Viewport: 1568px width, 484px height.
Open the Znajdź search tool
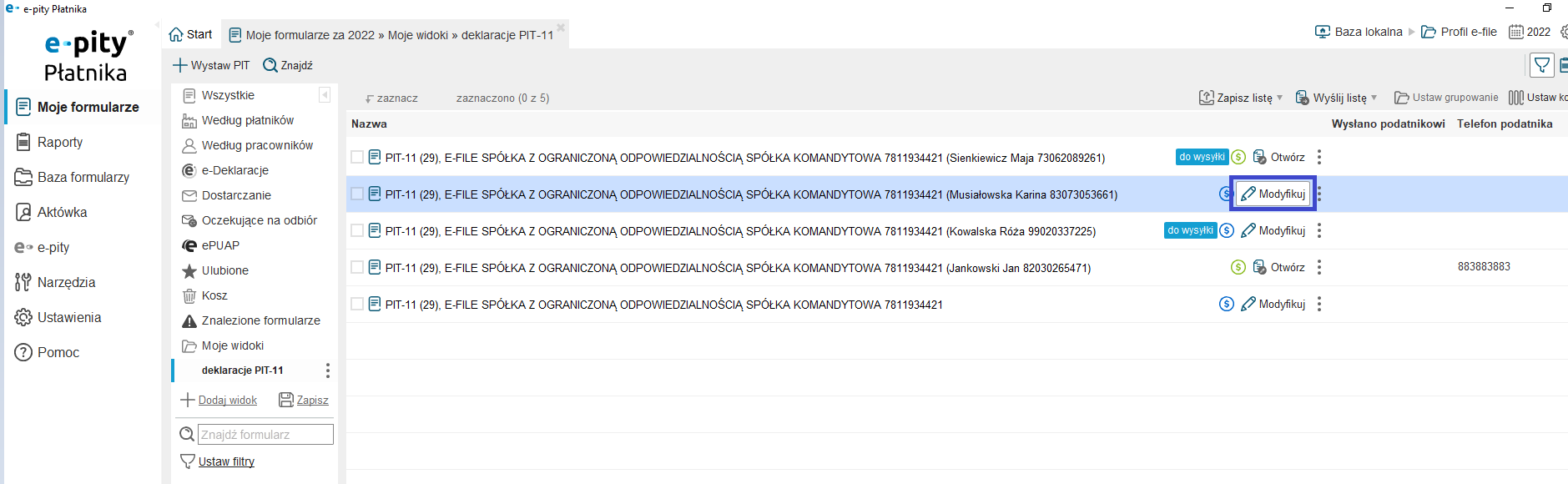point(288,65)
